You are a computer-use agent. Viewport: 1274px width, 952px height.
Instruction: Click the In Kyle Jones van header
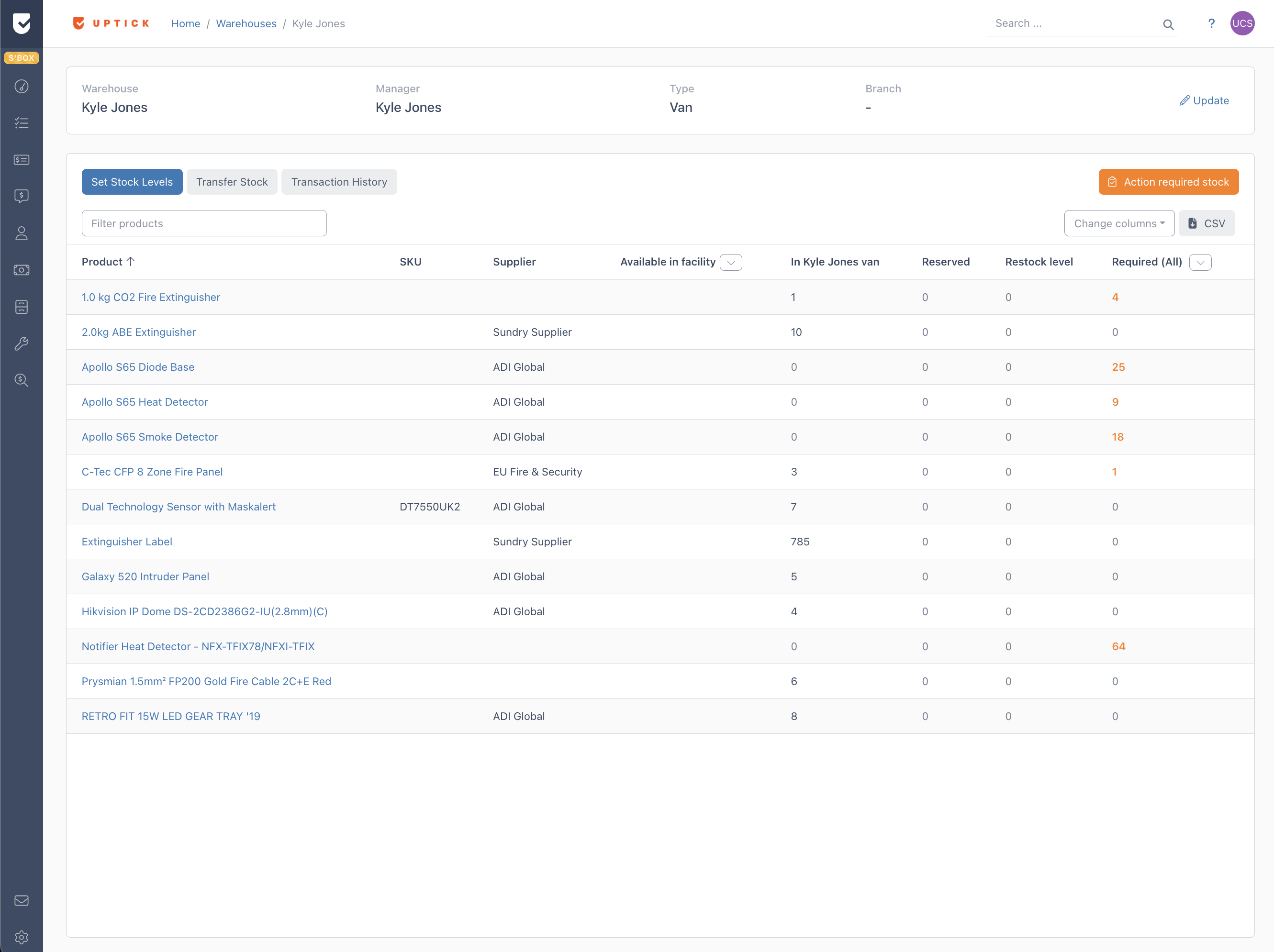835,262
